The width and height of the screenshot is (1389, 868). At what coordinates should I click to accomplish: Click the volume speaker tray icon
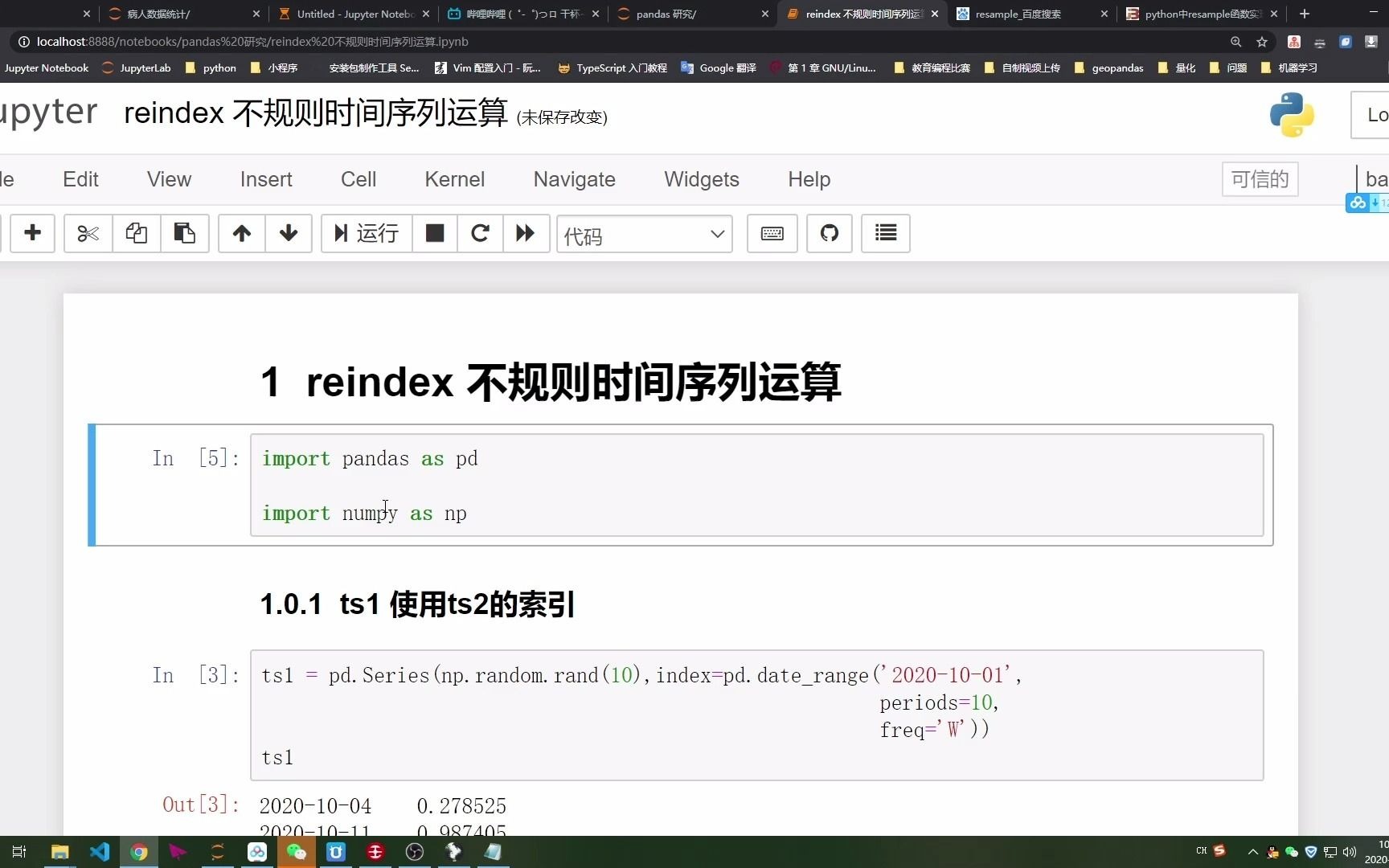[1350, 852]
